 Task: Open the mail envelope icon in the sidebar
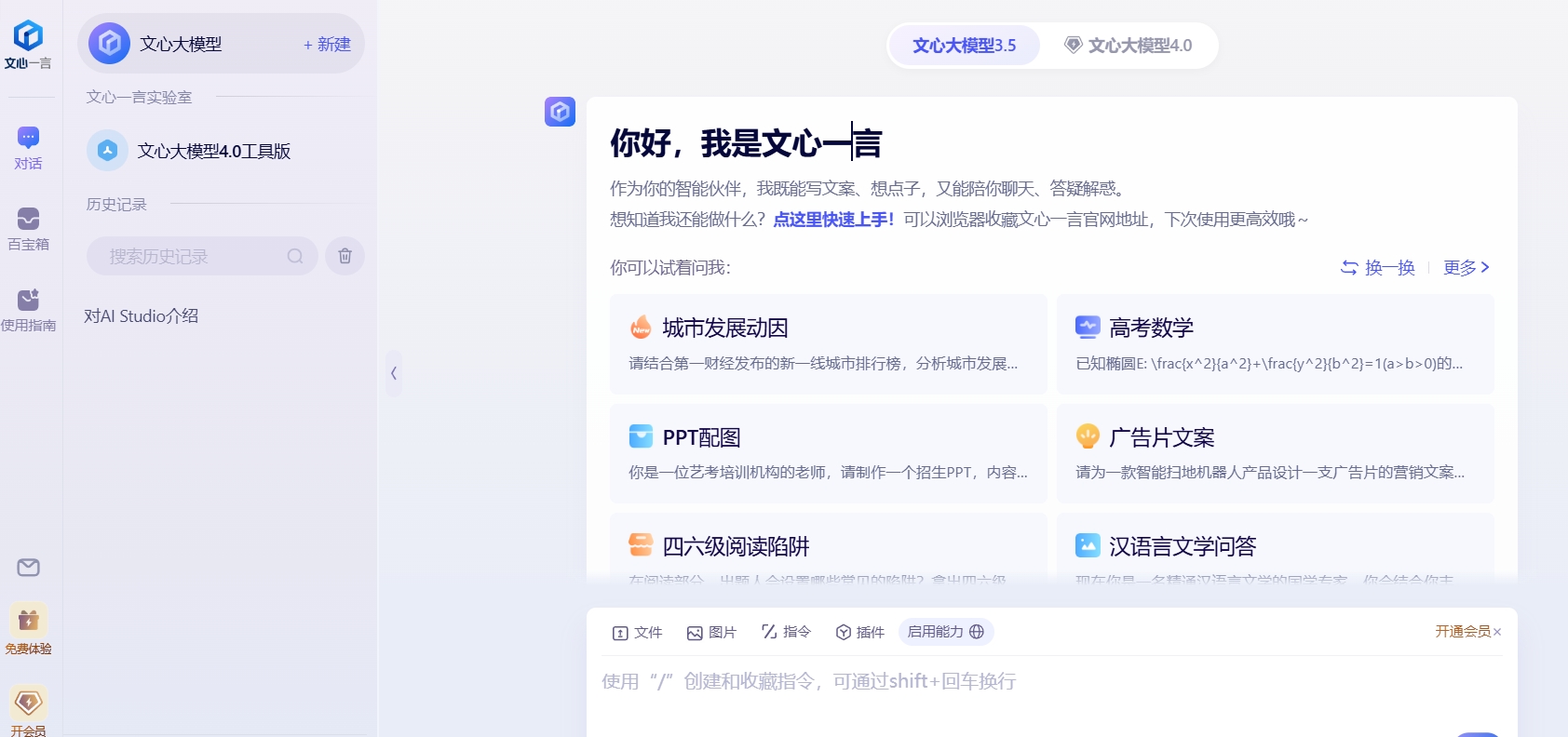point(28,568)
